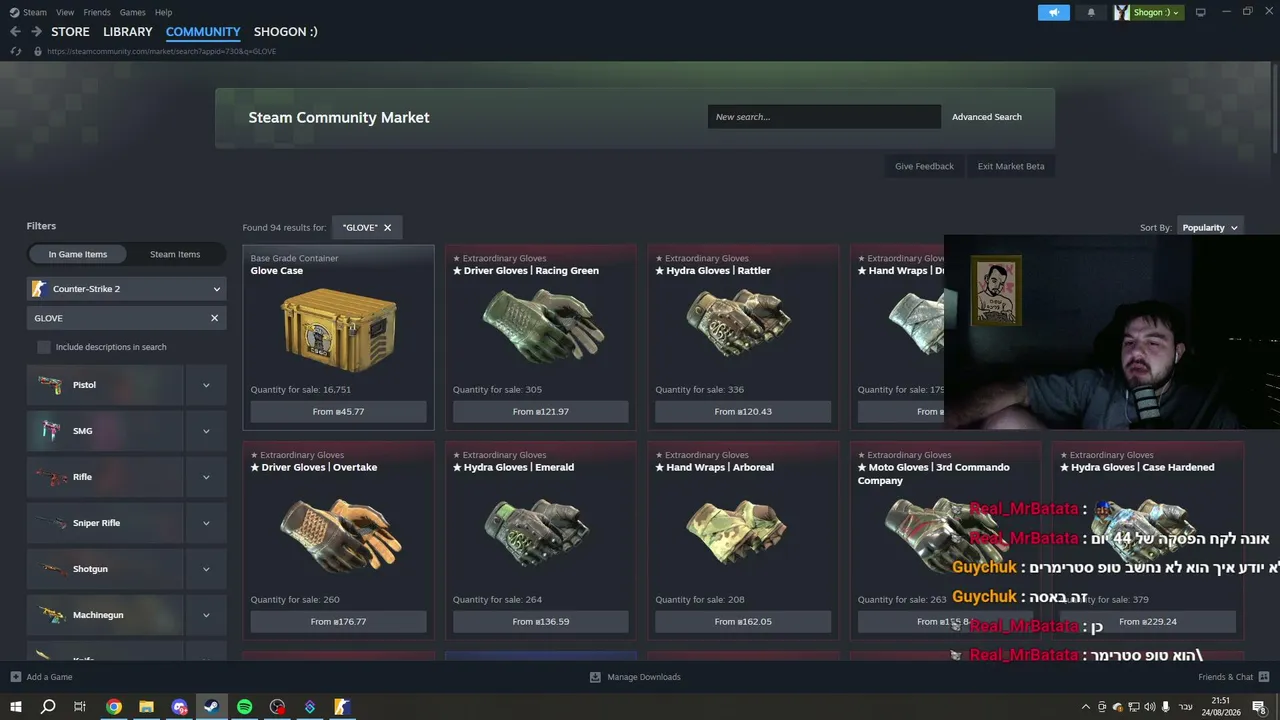1280x720 pixels.
Task: Go back using the browser back arrow
Action: point(15,32)
